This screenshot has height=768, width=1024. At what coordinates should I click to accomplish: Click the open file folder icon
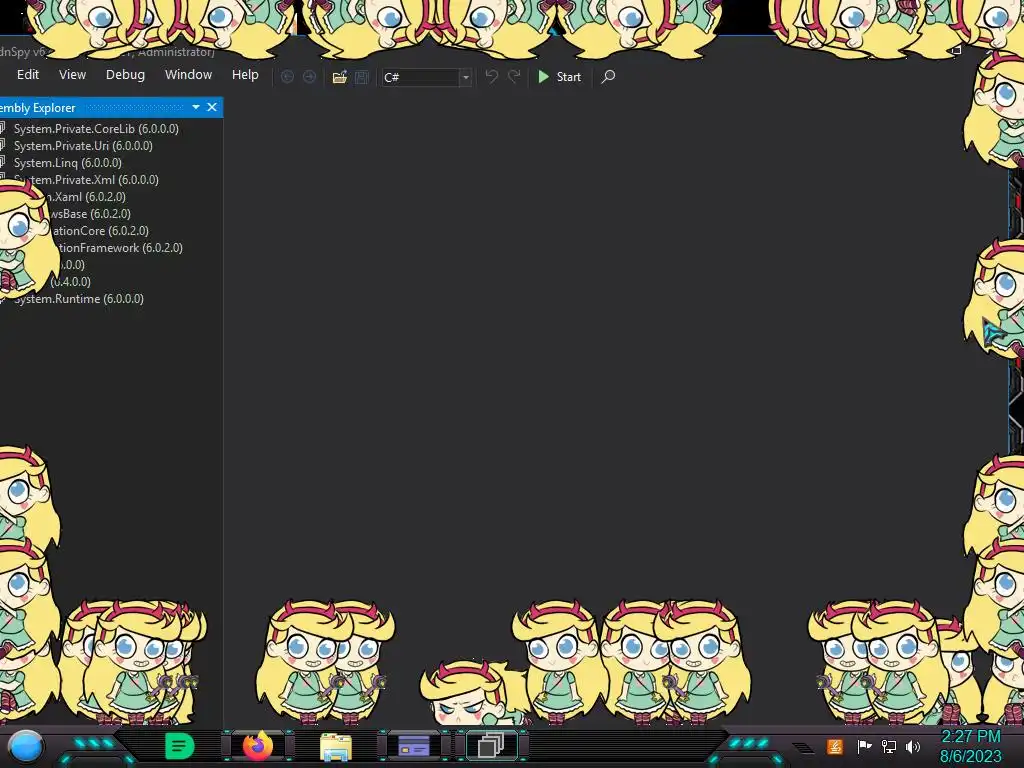coord(340,77)
